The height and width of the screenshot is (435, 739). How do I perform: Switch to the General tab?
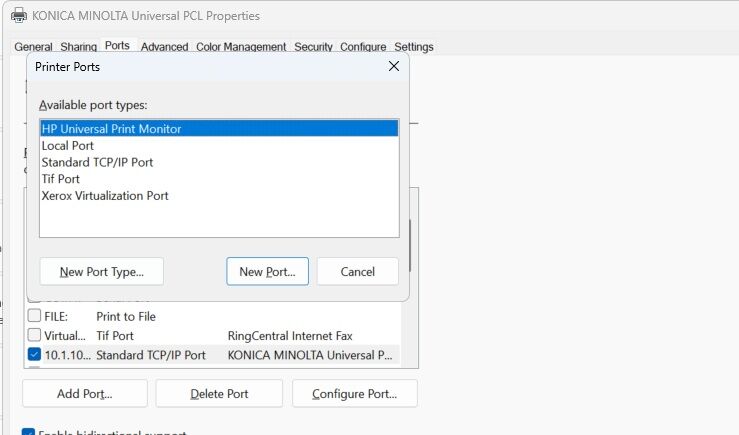(34, 47)
